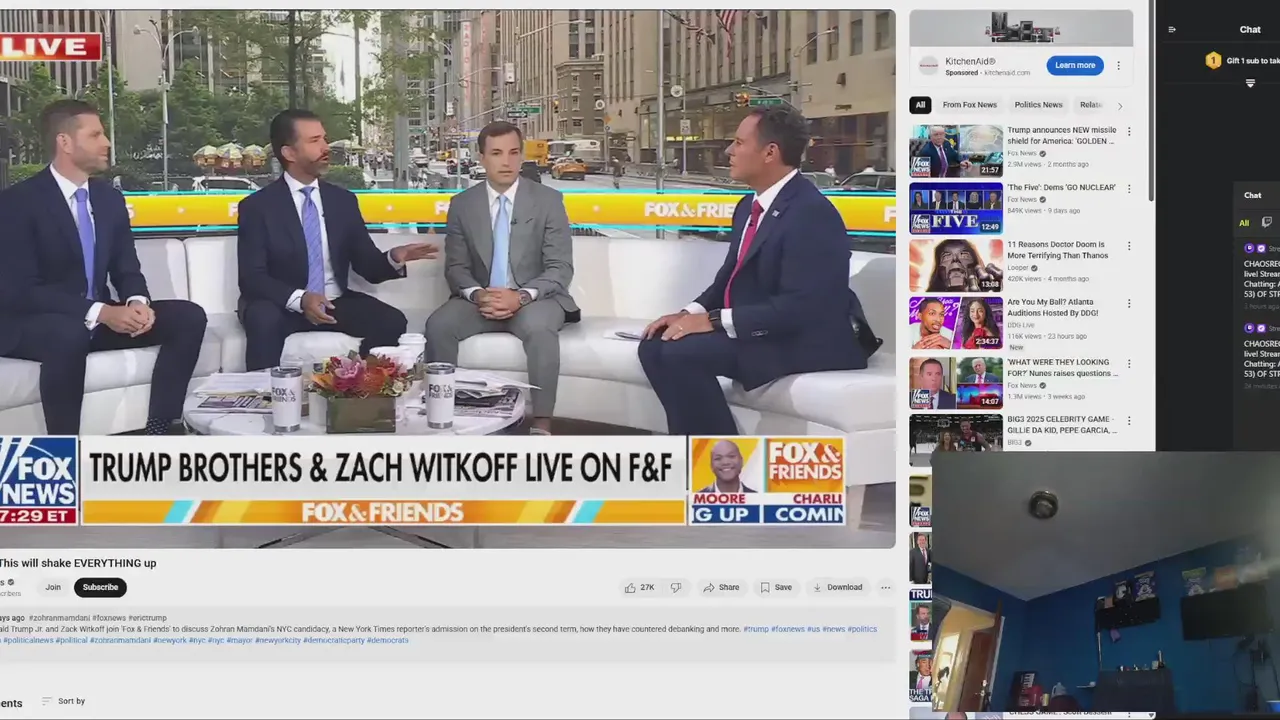Open the #us hashtag

click(x=813, y=629)
